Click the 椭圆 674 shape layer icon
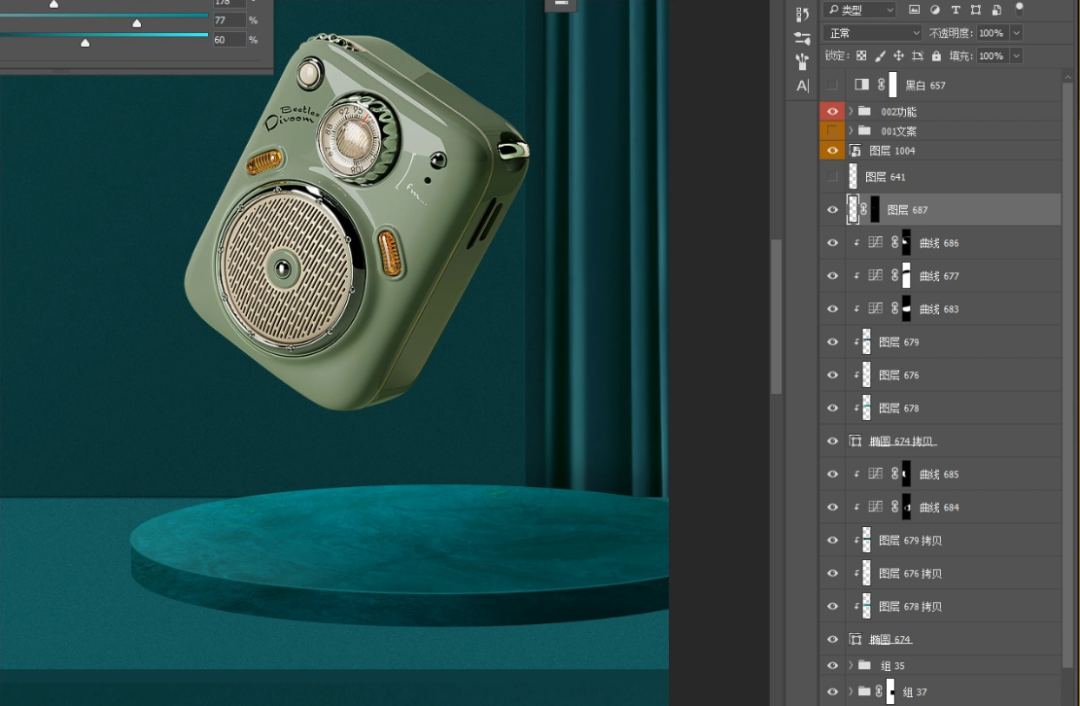The image size is (1080, 706). [855, 639]
